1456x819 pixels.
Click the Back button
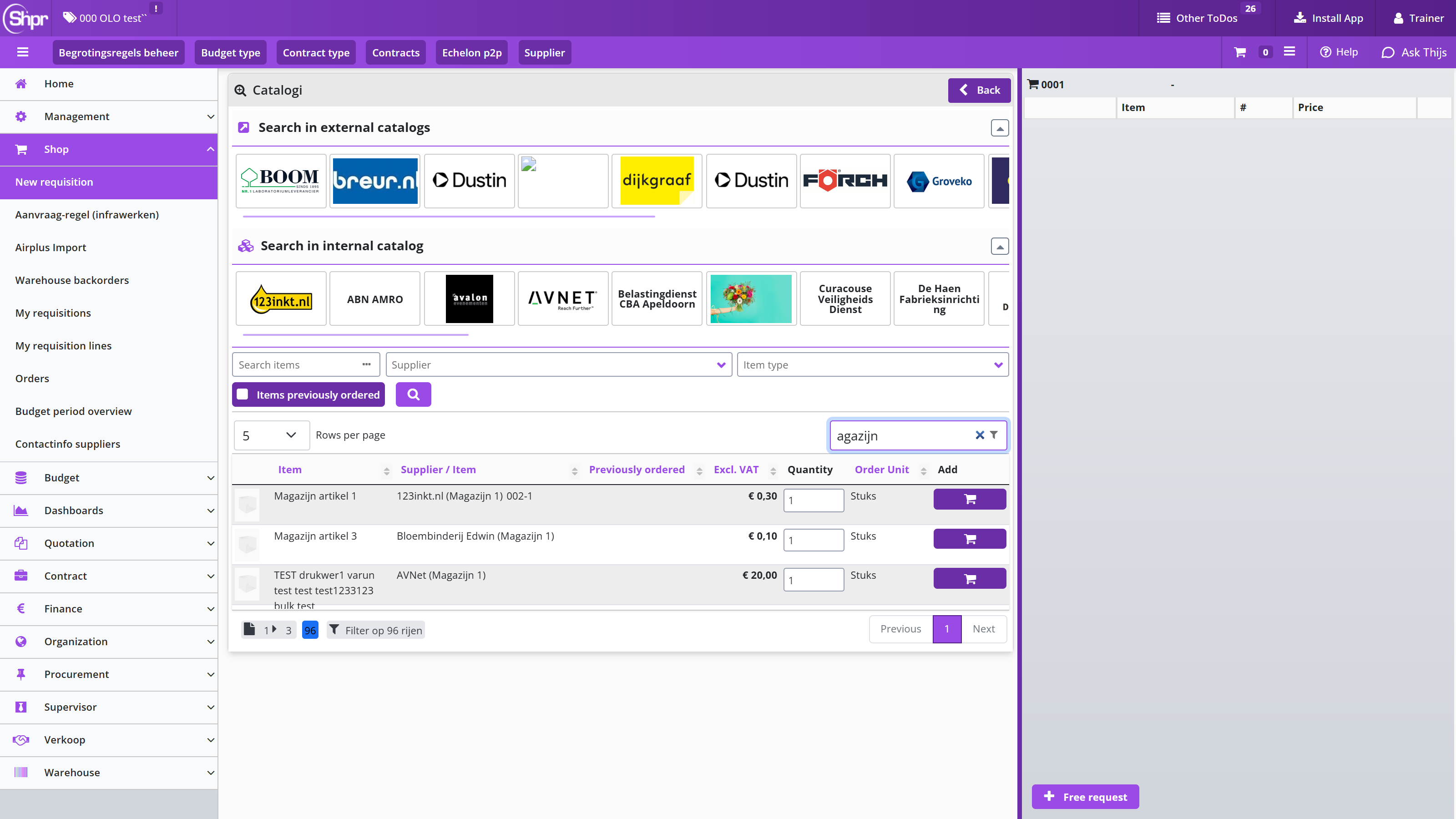point(979,91)
